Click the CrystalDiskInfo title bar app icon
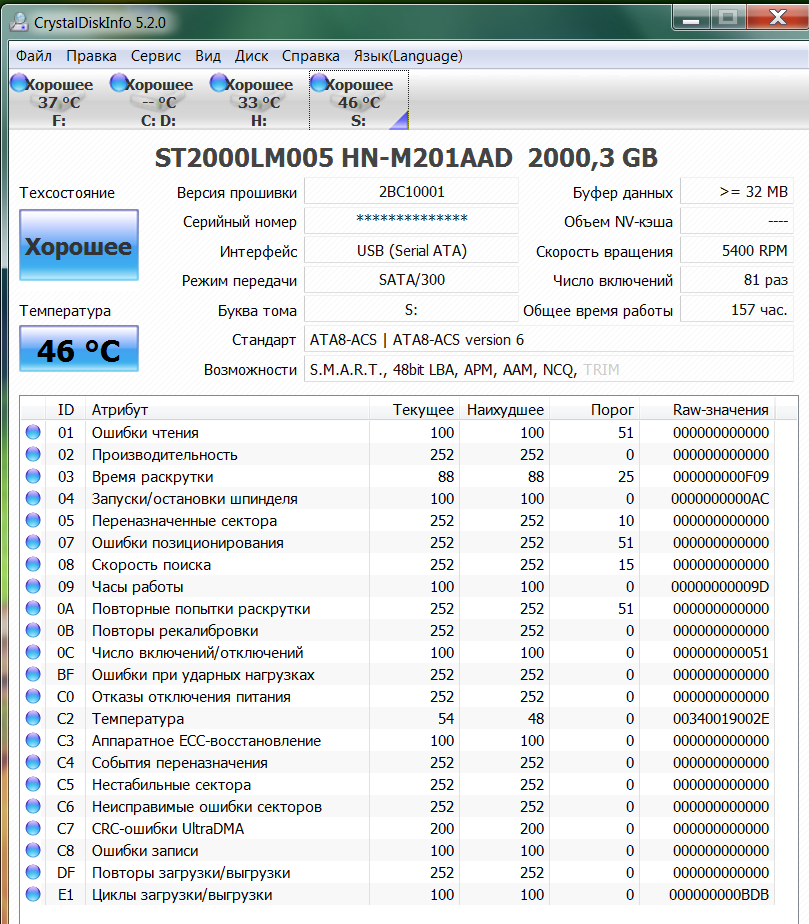 tap(19, 22)
